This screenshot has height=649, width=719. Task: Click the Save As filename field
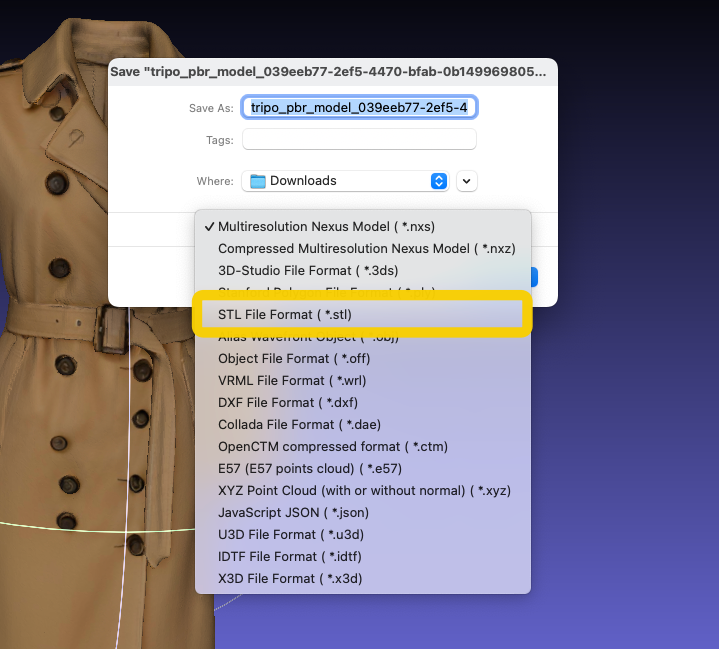(x=360, y=107)
